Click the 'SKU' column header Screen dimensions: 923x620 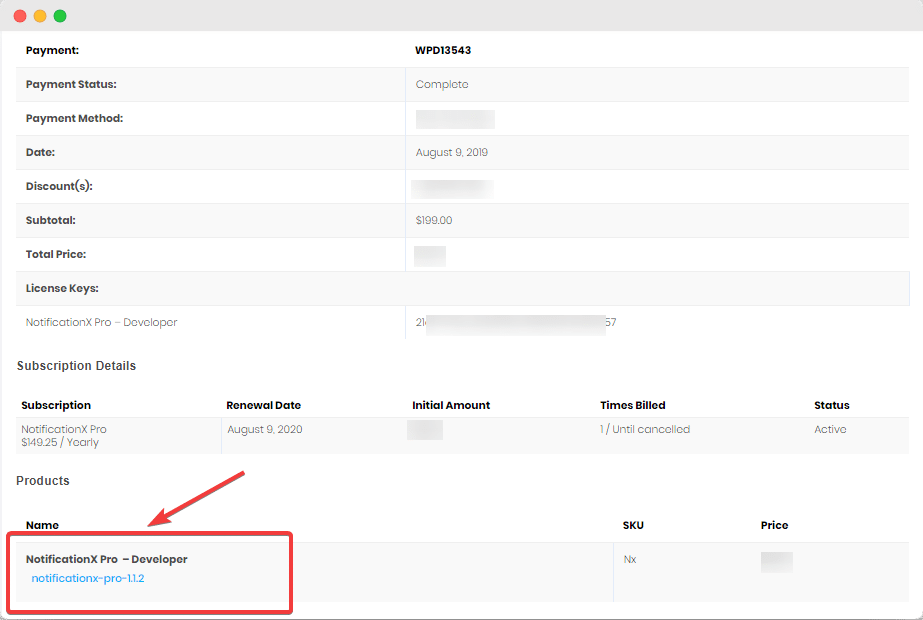pyautogui.click(x=633, y=525)
